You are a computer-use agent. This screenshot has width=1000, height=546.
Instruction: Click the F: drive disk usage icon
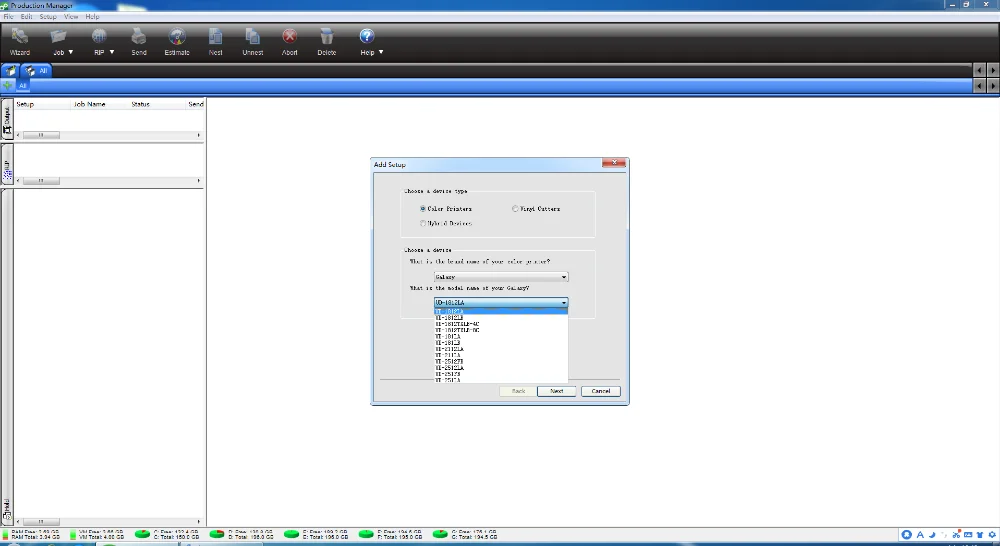[366, 534]
